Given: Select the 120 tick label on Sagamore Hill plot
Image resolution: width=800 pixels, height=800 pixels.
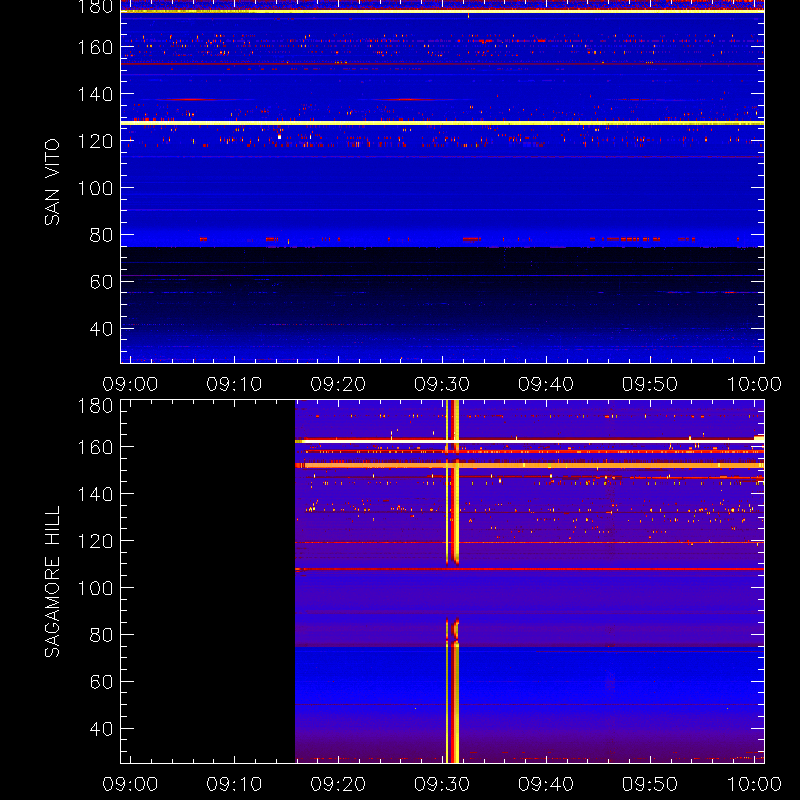Looking at the screenshot, I should click(x=95, y=541).
